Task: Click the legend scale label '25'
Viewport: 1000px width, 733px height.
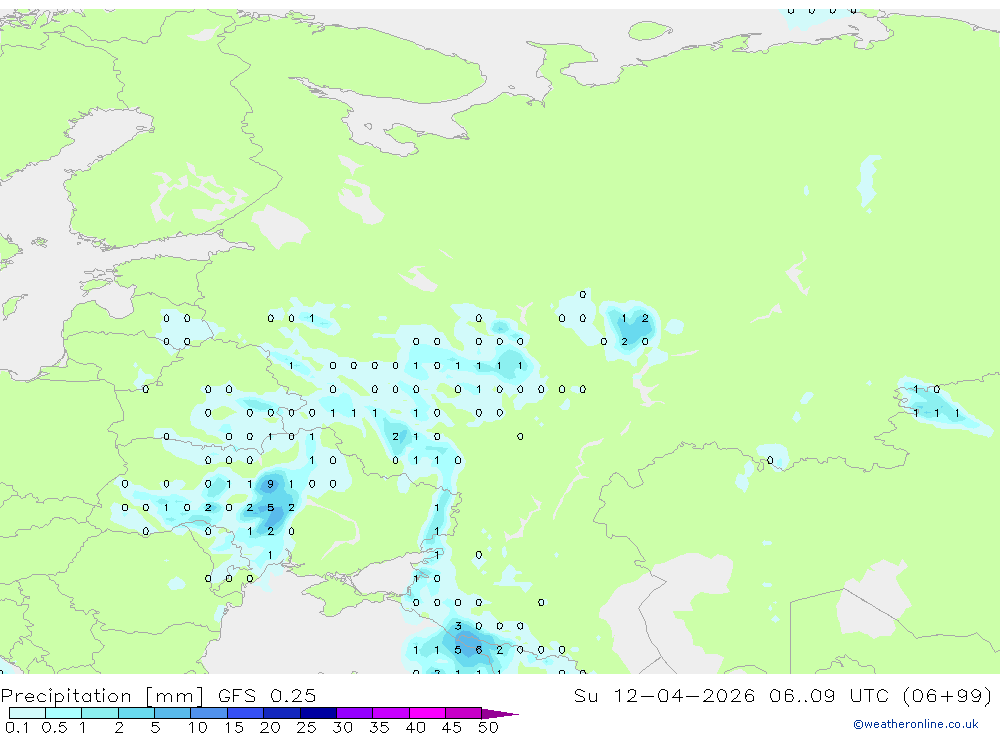Action: [x=306, y=727]
